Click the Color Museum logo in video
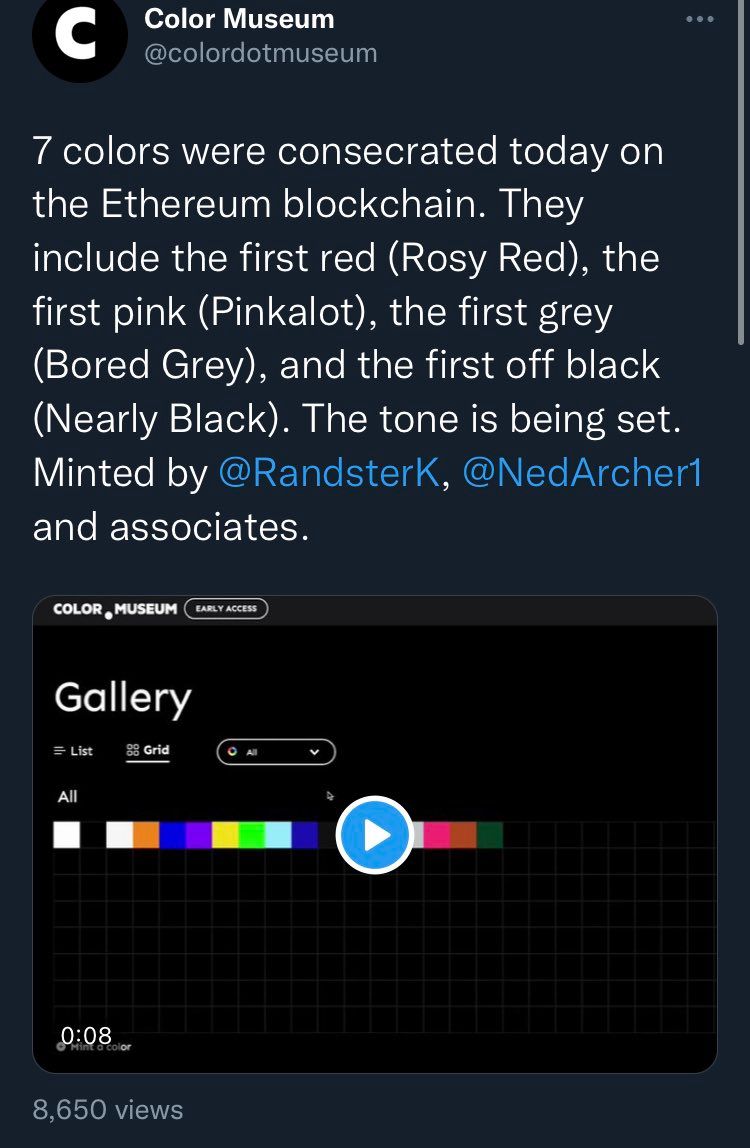Viewport: 750px width, 1148px height. tap(114, 609)
